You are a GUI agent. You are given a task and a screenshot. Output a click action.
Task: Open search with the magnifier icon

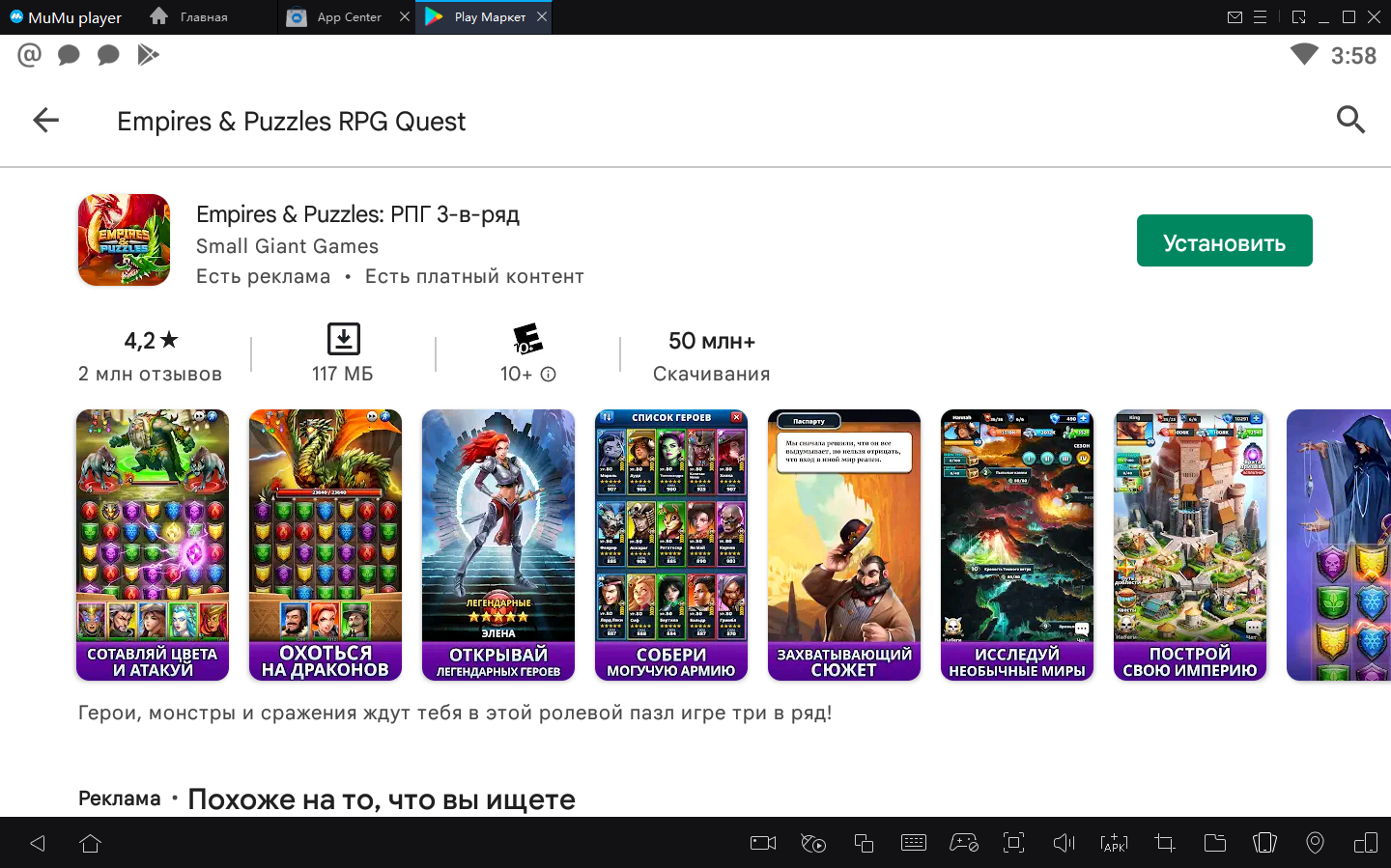1349,120
